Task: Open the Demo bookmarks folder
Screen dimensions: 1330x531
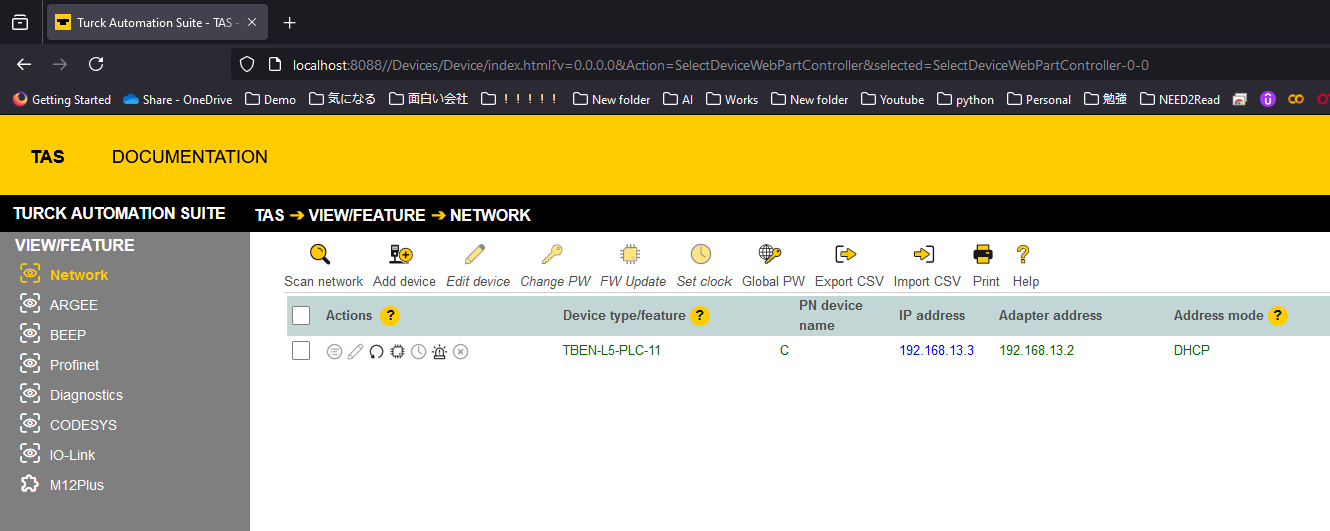Action: tap(270, 99)
